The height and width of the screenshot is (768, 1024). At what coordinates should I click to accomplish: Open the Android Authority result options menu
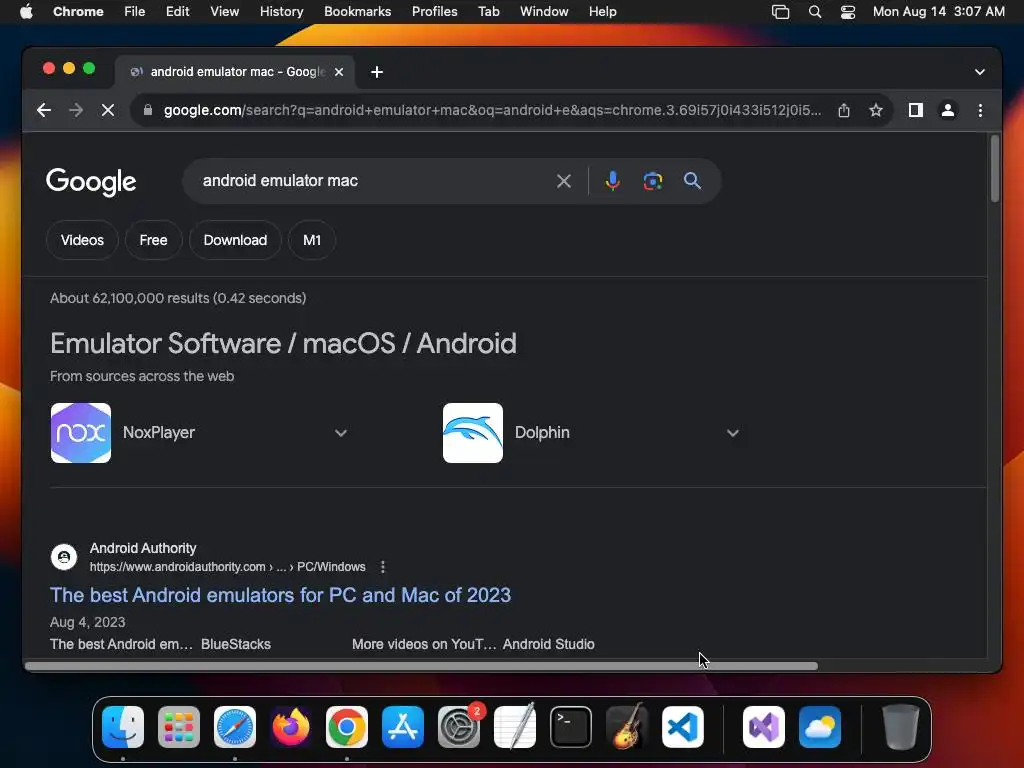coord(383,567)
